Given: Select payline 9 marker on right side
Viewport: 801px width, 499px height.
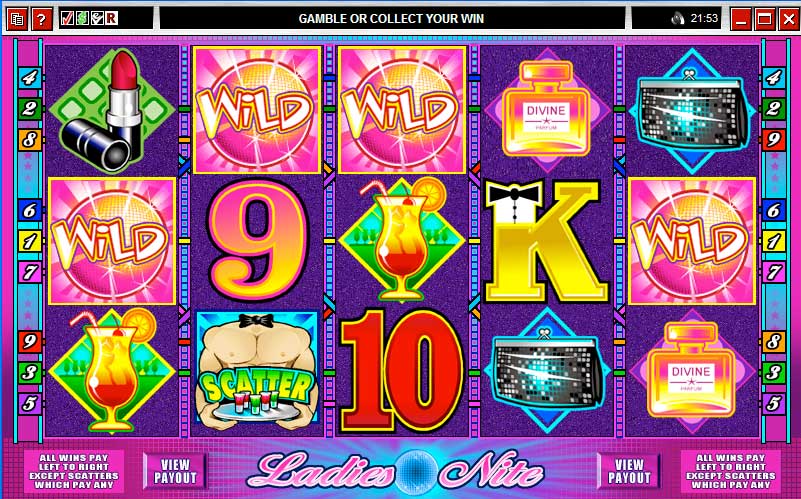Looking at the screenshot, I should [773, 139].
